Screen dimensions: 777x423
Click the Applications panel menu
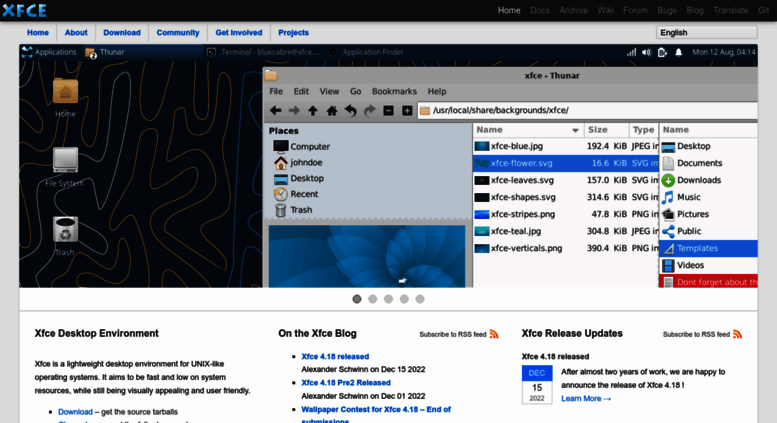(x=49, y=52)
